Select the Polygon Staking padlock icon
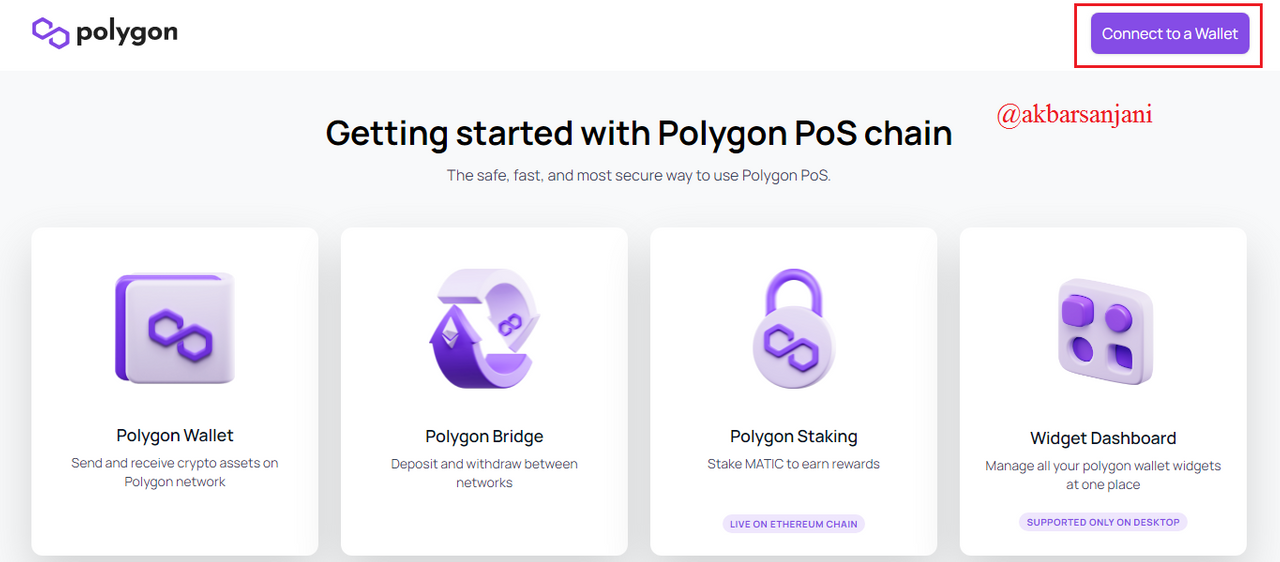The height and width of the screenshot is (562, 1280). click(x=794, y=328)
